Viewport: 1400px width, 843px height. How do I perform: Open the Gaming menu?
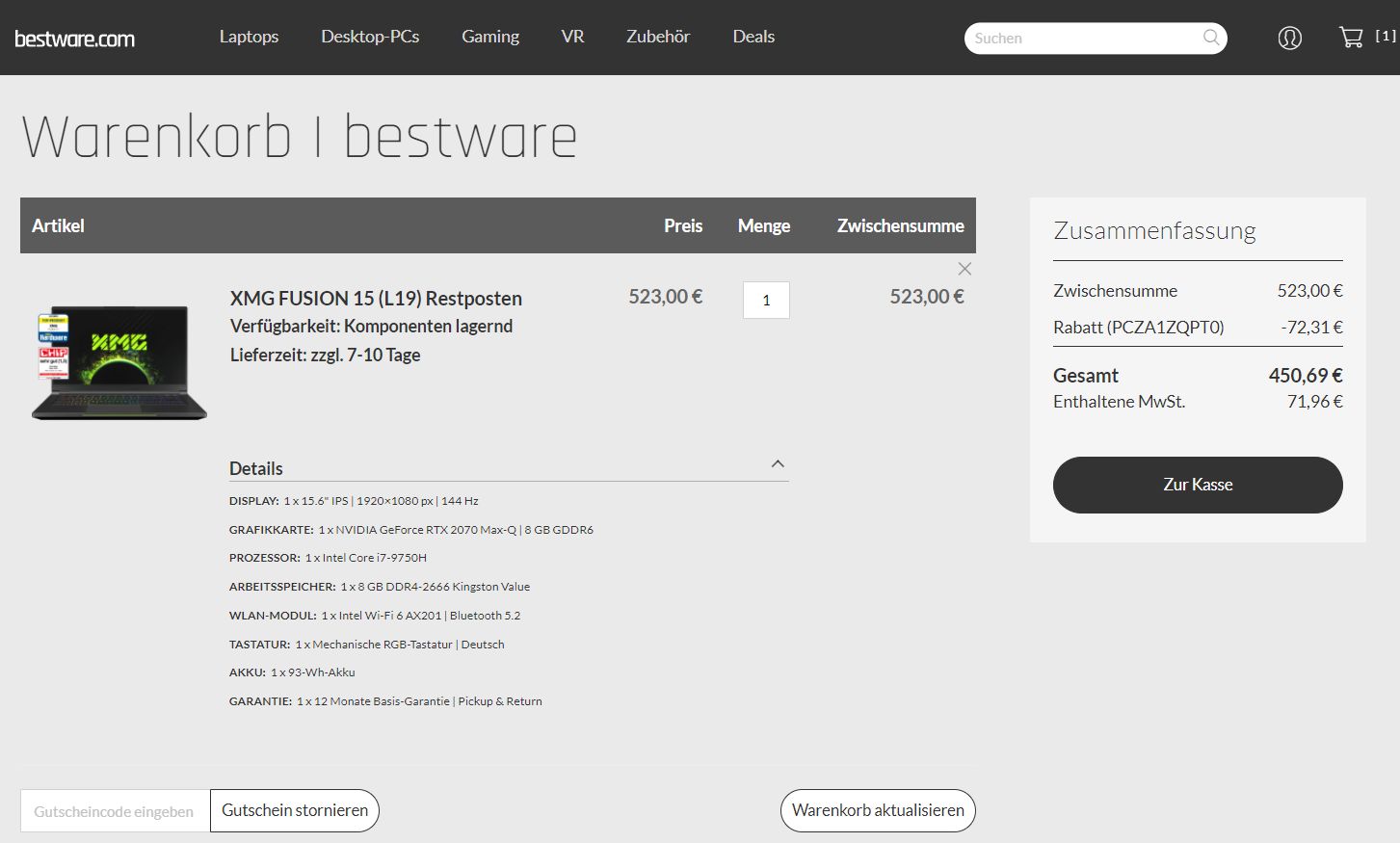pos(490,37)
